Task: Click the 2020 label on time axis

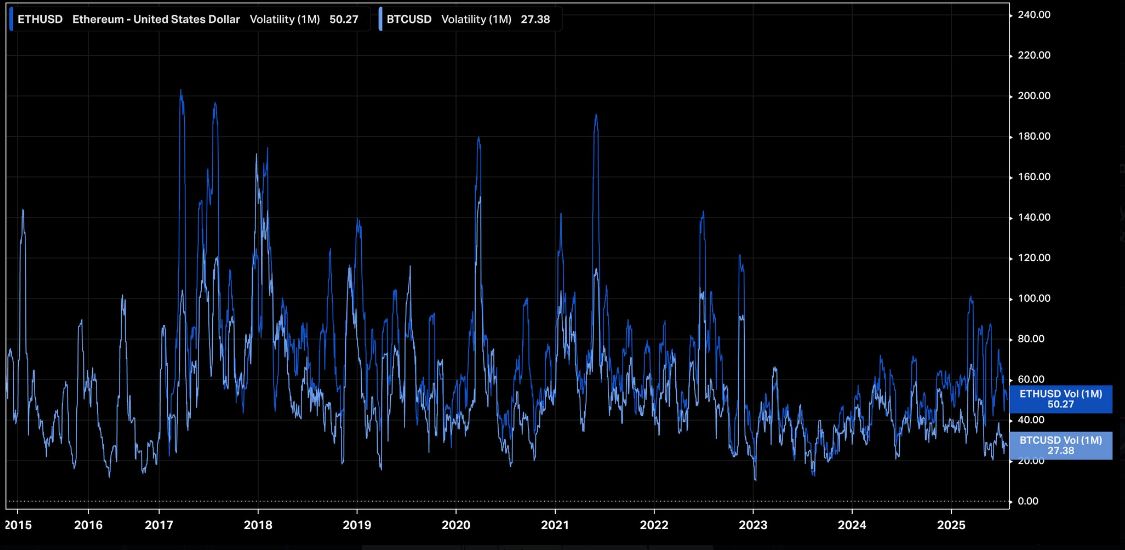Action: pyautogui.click(x=456, y=525)
